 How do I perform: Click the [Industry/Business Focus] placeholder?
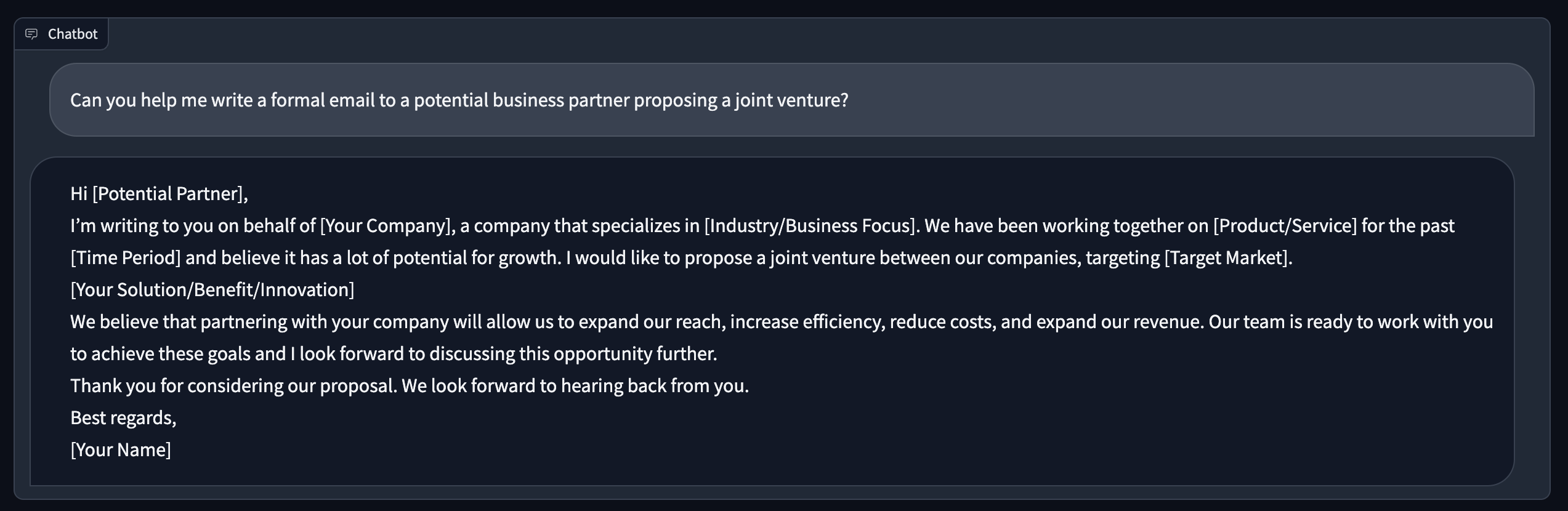[x=809, y=225]
